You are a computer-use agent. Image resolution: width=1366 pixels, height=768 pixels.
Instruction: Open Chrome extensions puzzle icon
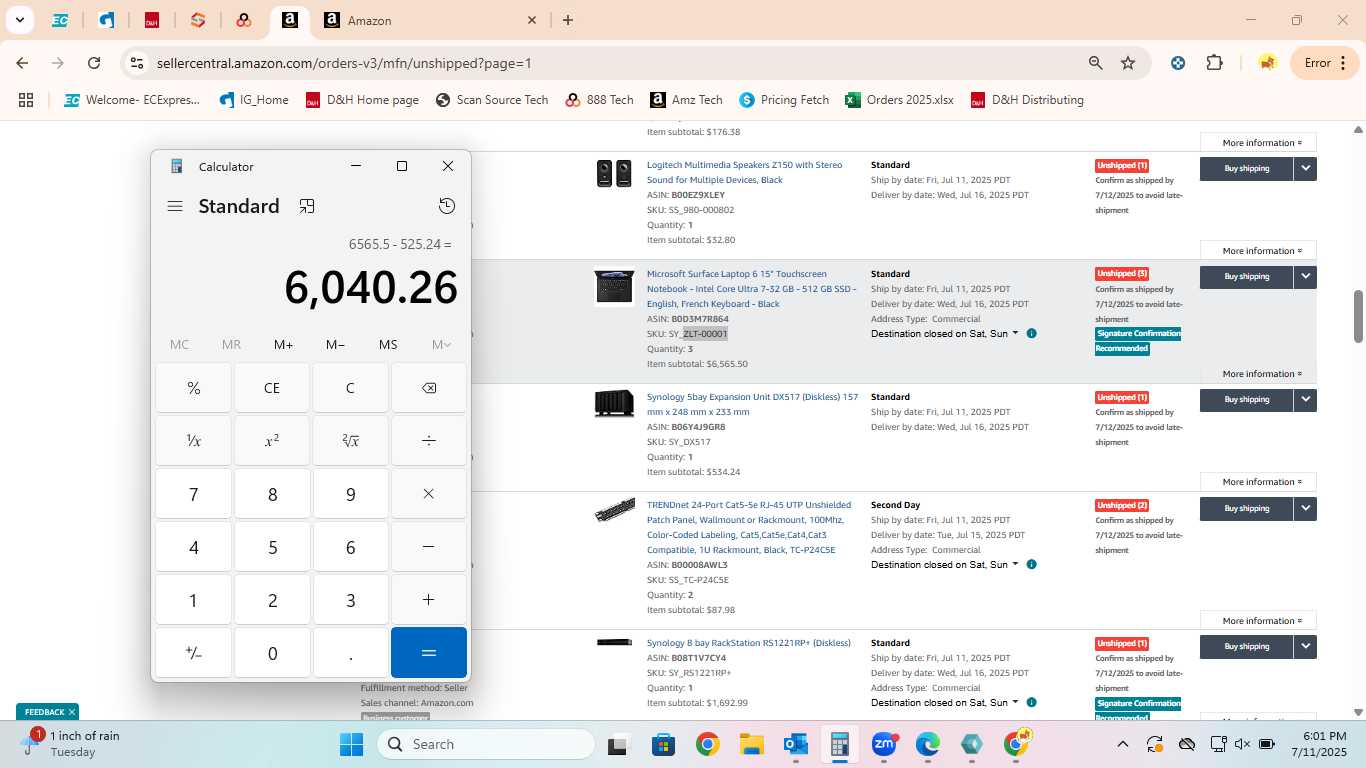(1214, 63)
